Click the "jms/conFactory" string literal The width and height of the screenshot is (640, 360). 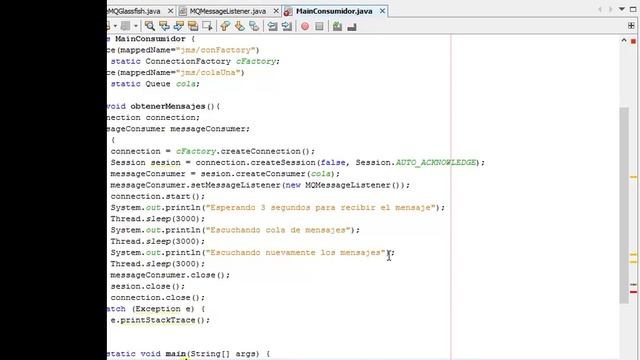point(217,50)
